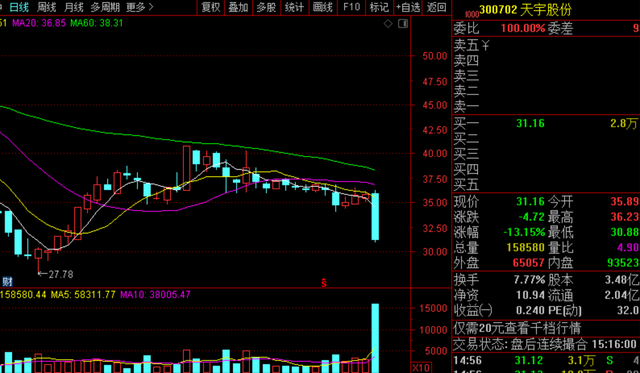This screenshot has height=373, width=640.
Task: Click the 买五 bid level row
Action: (x=546, y=185)
